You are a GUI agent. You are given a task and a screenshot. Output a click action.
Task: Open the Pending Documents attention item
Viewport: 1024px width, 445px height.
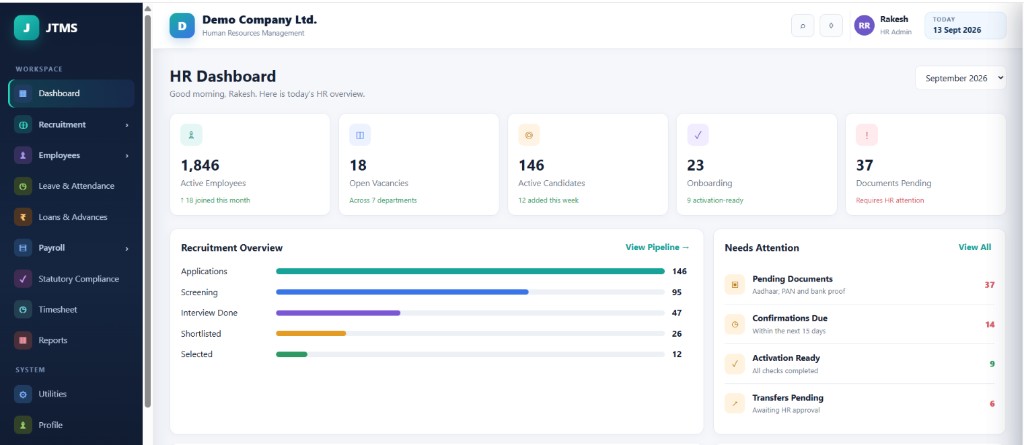859,285
